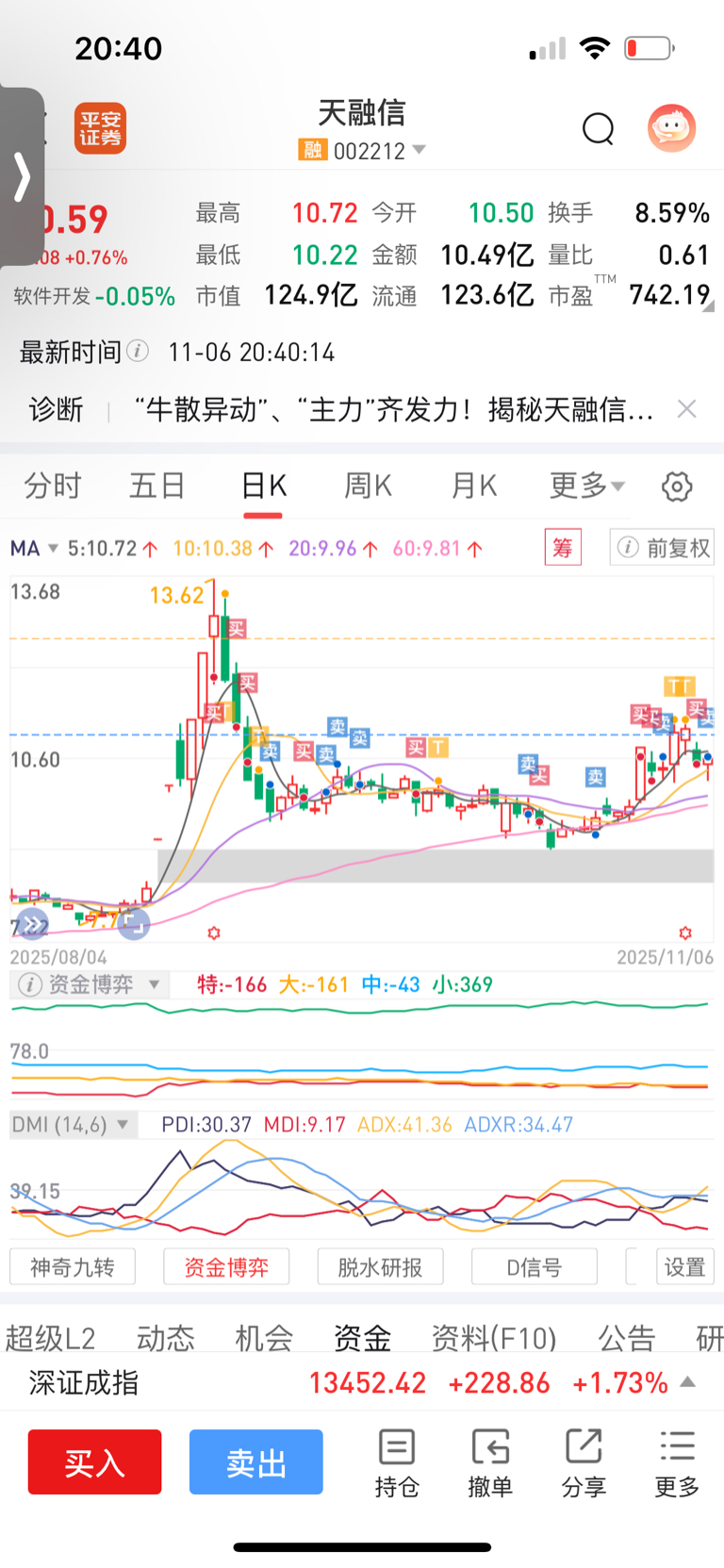724x1568 pixels.
Task: Toggle the 筹 chip distribution button
Action: 563,547
